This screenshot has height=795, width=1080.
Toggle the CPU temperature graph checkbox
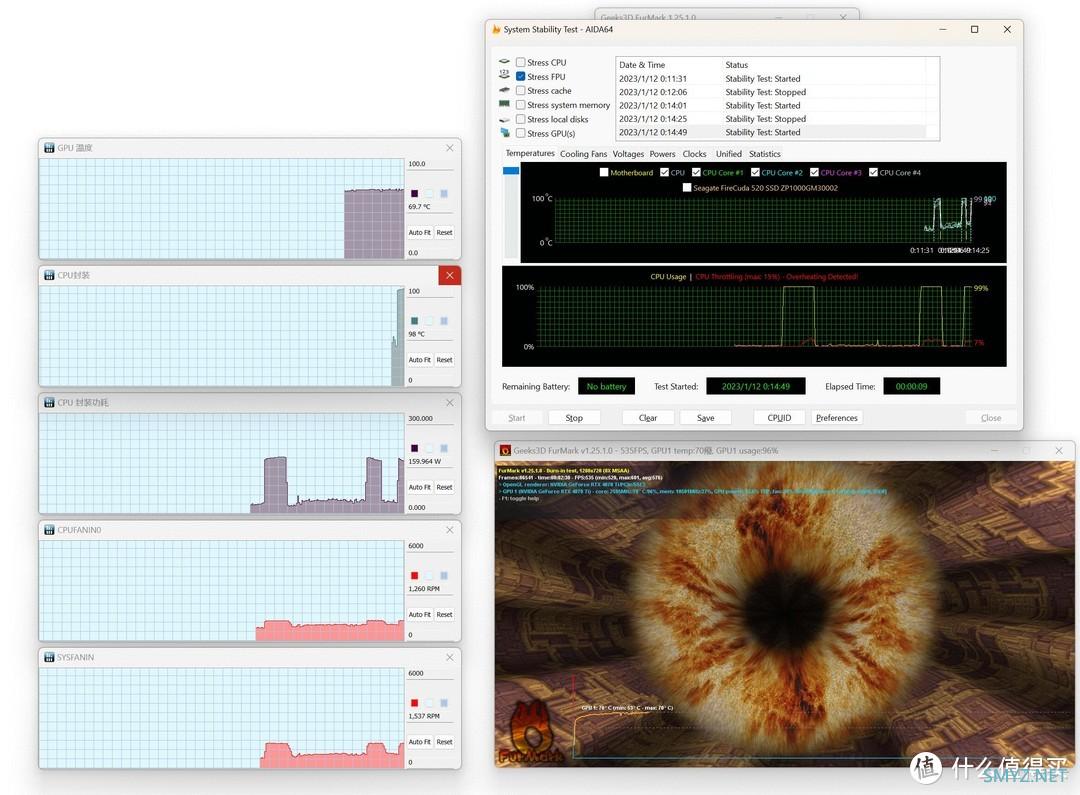(664, 172)
